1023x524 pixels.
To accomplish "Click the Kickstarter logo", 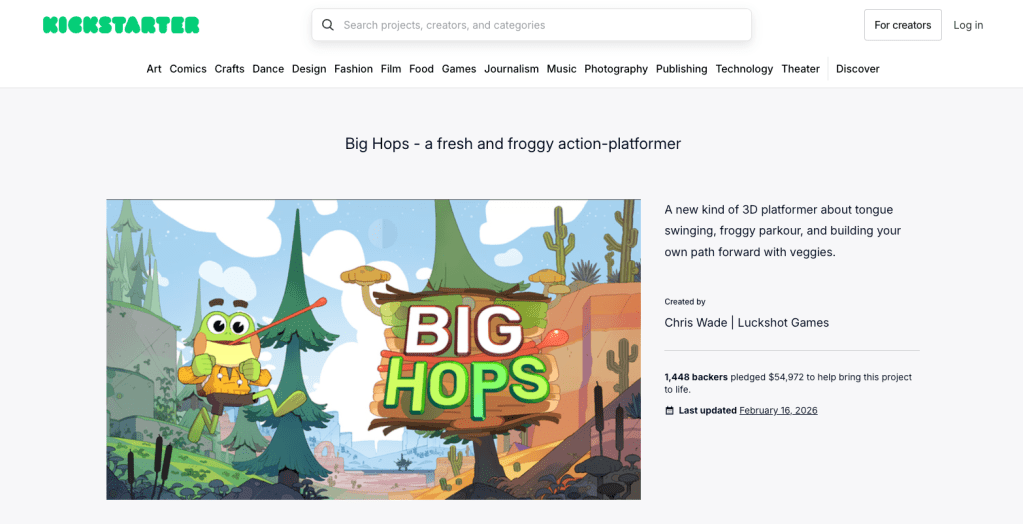I will [121, 25].
